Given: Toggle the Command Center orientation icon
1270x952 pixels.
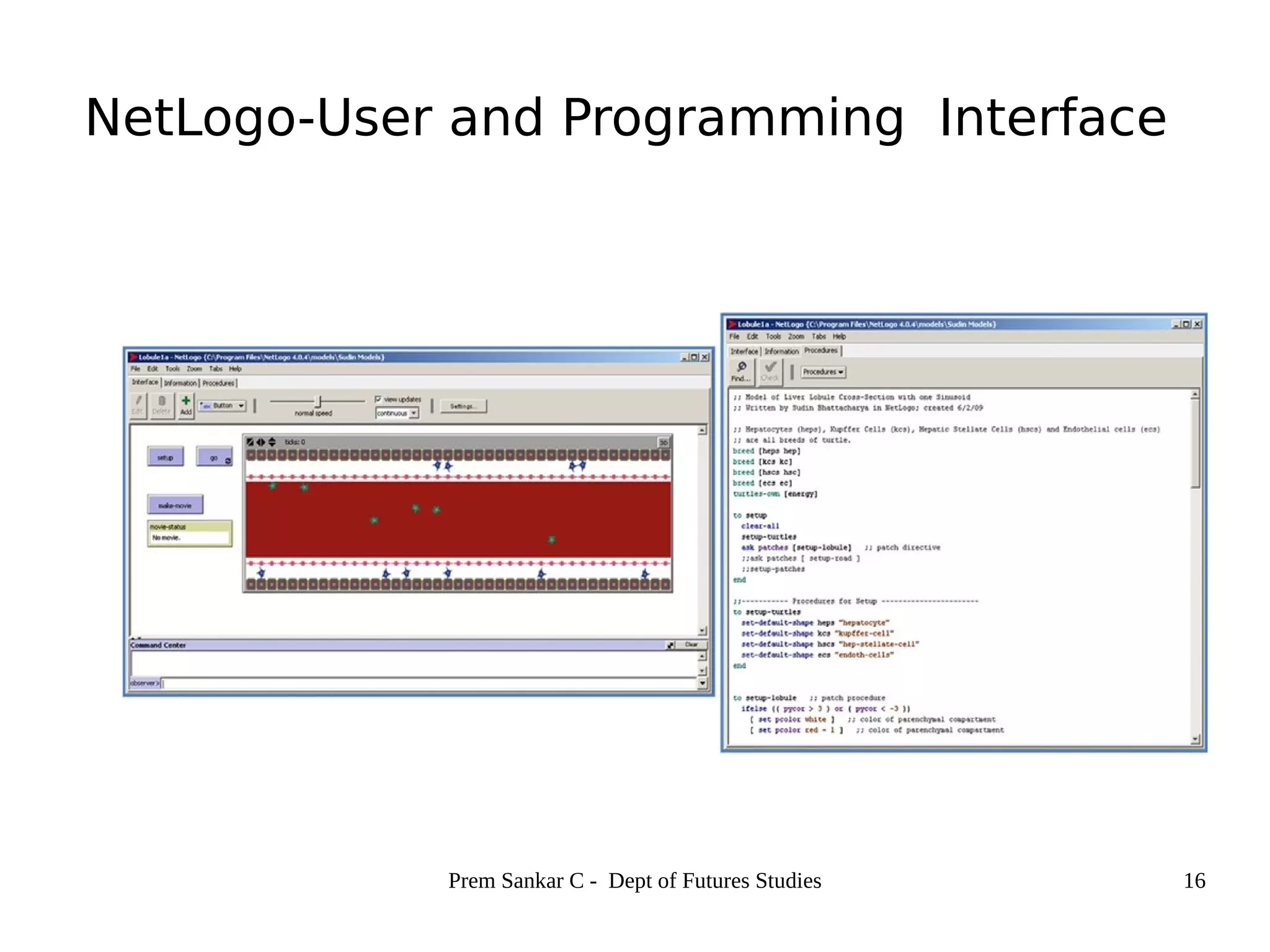Looking at the screenshot, I should 670,645.
